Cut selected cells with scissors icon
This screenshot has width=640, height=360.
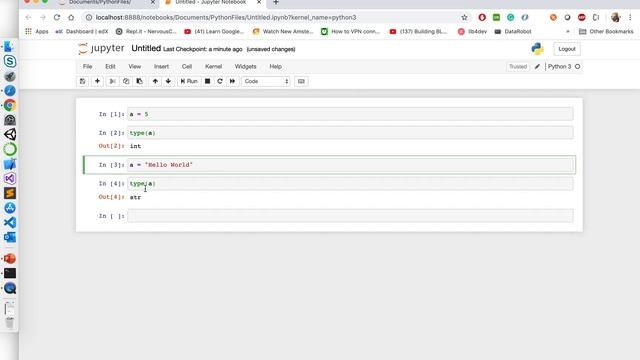coord(112,81)
